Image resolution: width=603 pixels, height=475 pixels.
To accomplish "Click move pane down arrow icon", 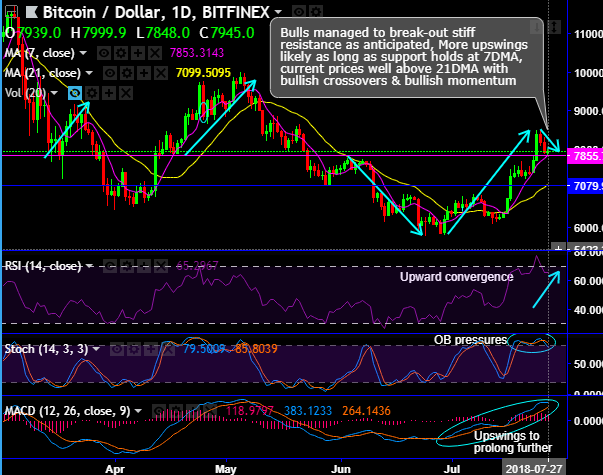I will click(536, 27).
